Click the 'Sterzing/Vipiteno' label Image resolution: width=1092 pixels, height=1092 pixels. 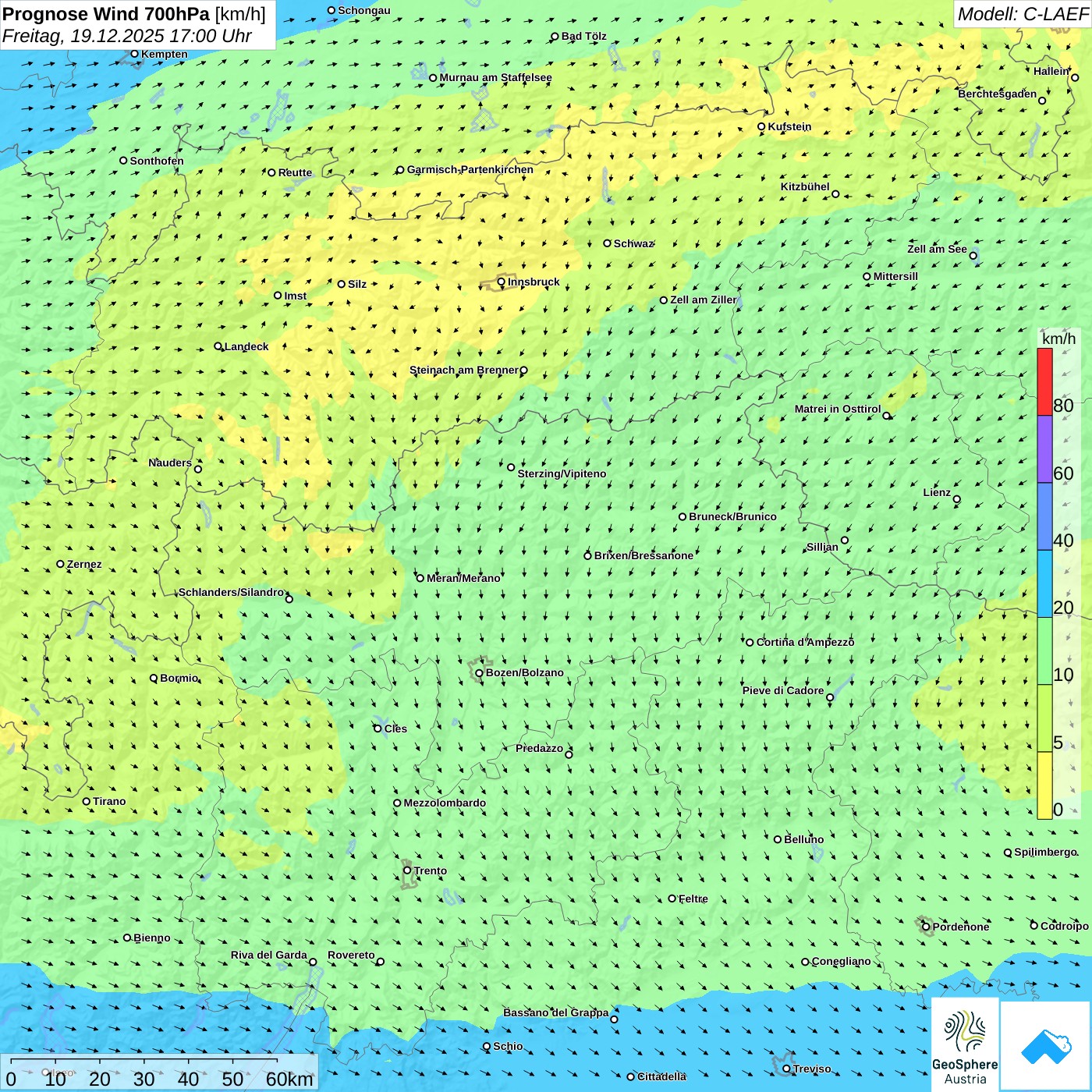(x=562, y=473)
